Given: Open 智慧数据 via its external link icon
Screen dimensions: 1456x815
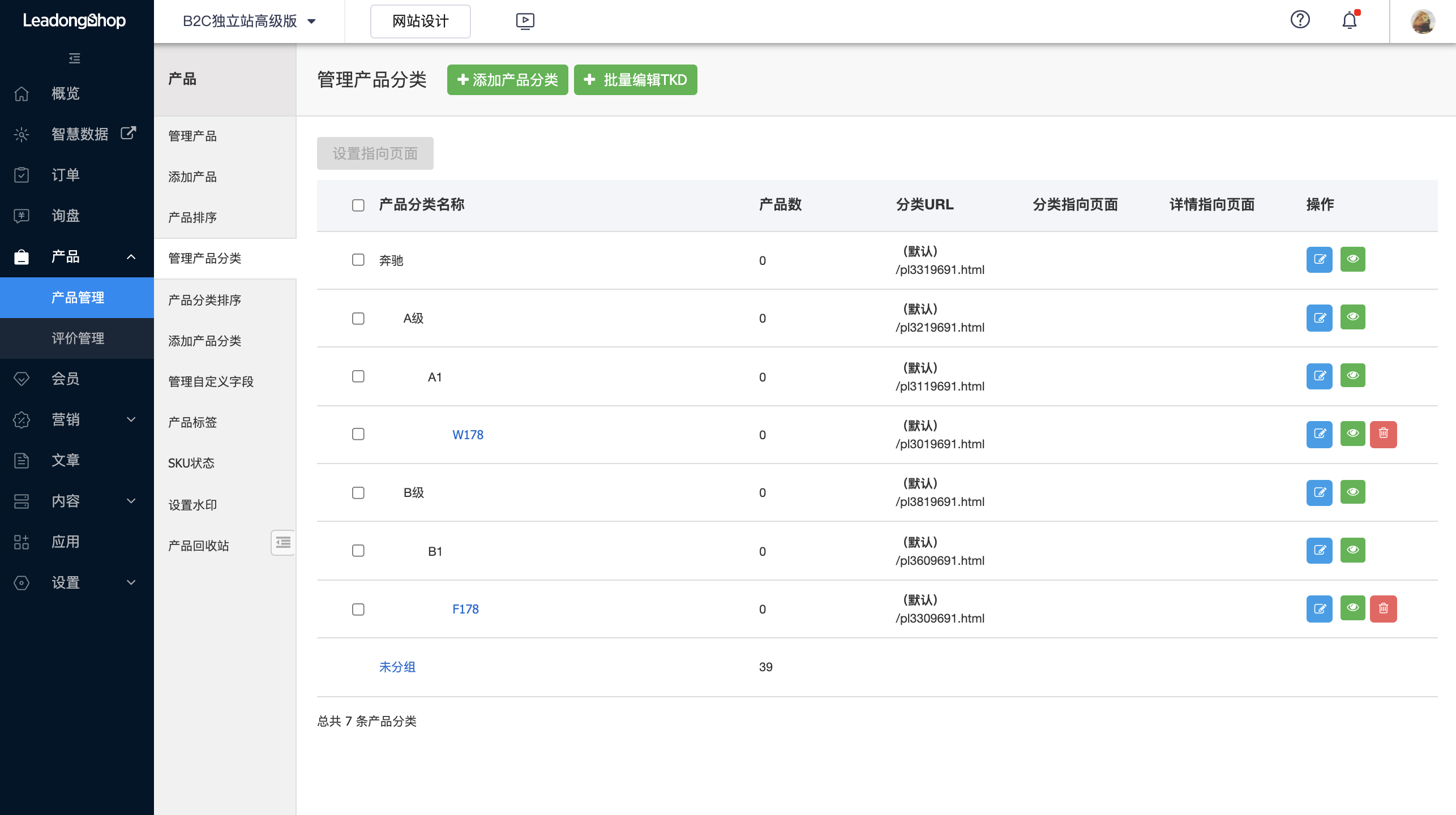Looking at the screenshot, I should 128,134.
